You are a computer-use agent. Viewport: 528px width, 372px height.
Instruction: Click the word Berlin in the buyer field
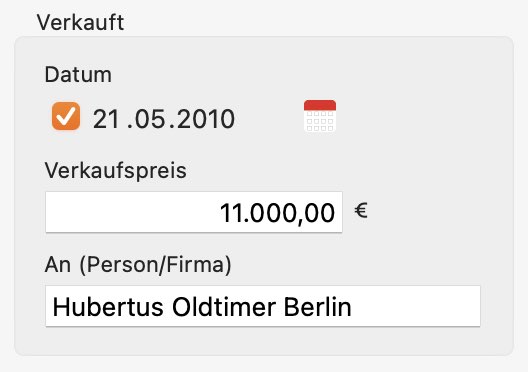coord(318,307)
